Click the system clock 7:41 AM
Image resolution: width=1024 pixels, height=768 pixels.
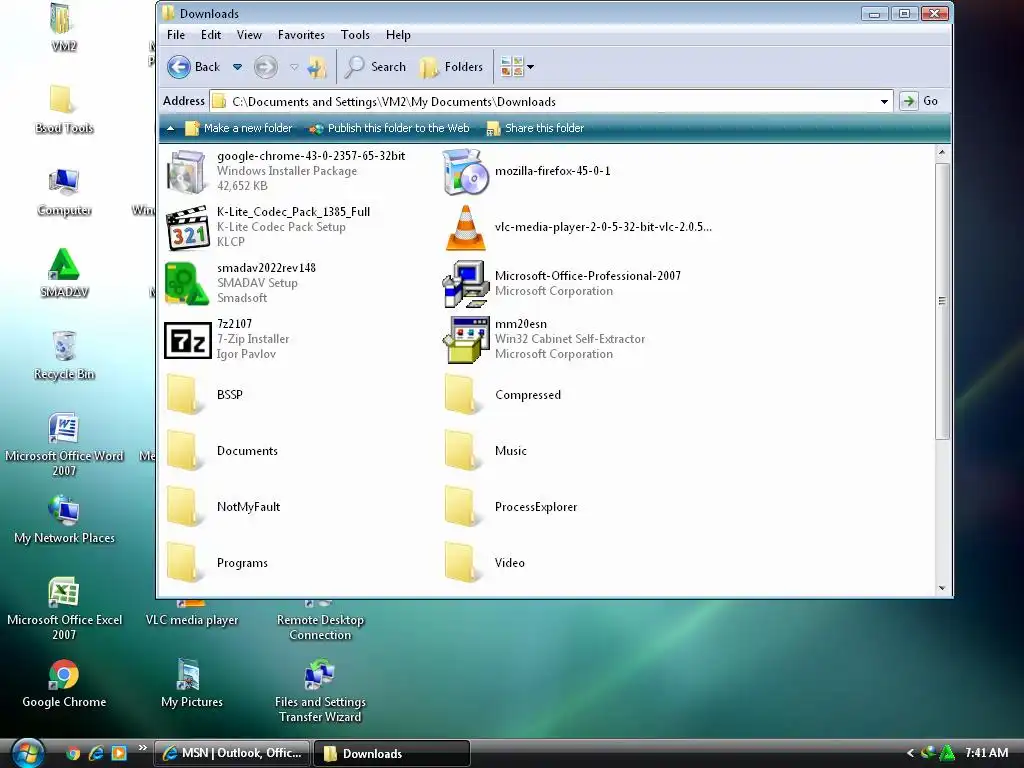pos(986,753)
